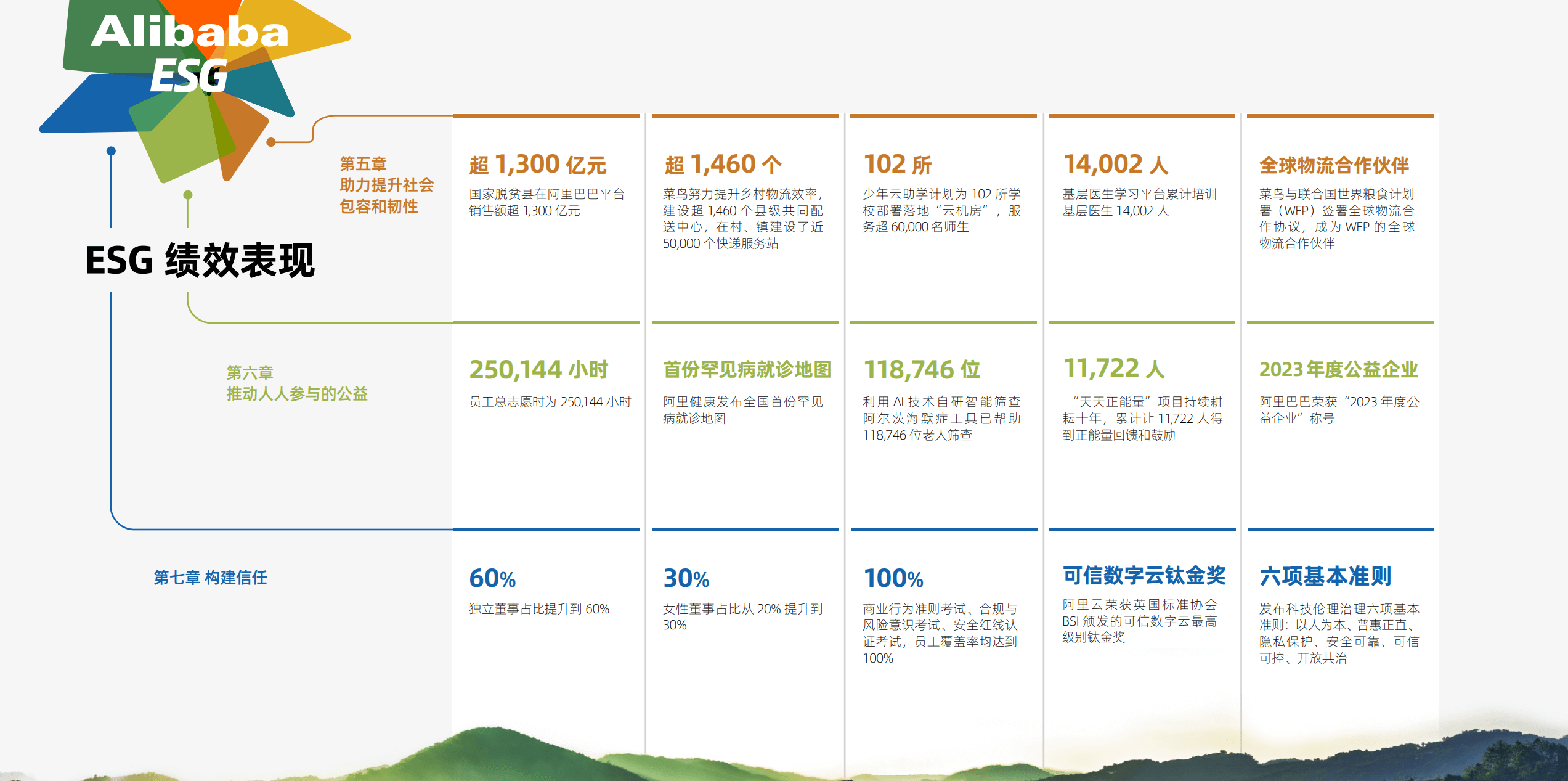Screen dimensions: 1568x781
Task: Select chapter heading '第五章 助力提升社会包容和韧性'
Action: point(387,185)
